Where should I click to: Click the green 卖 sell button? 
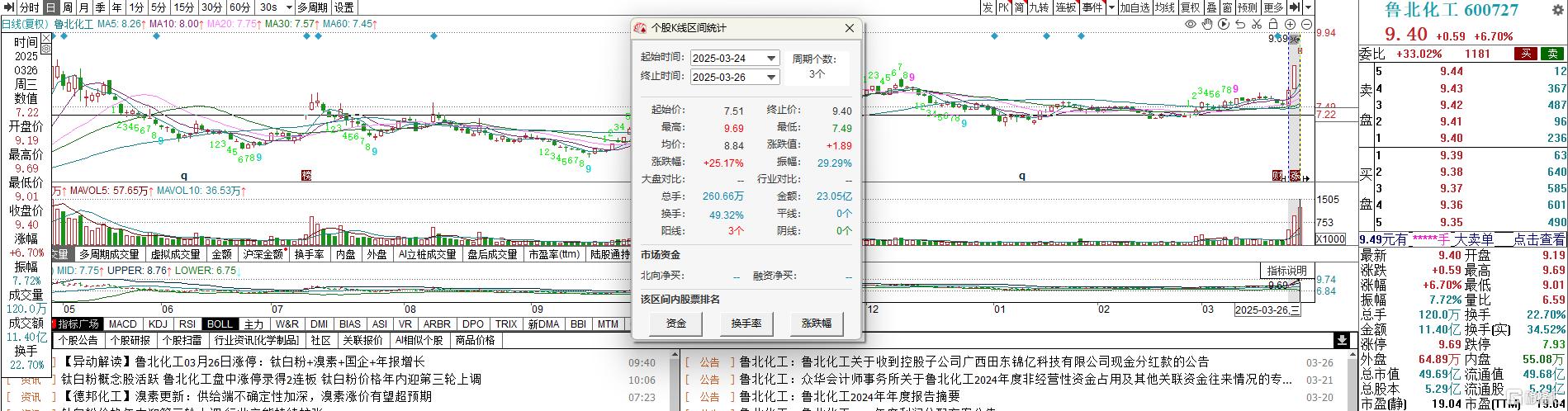tap(1554, 54)
